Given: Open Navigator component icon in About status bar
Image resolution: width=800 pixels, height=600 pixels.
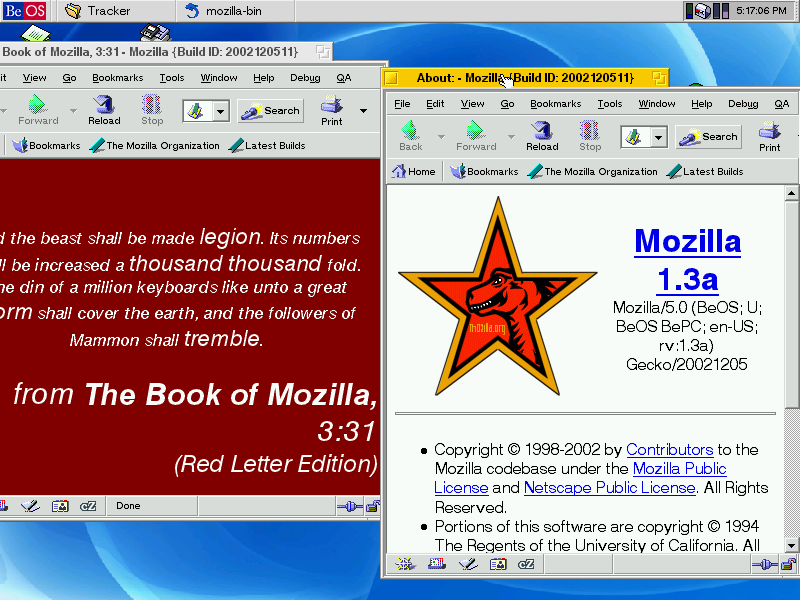Looking at the screenshot, I should coord(405,564).
